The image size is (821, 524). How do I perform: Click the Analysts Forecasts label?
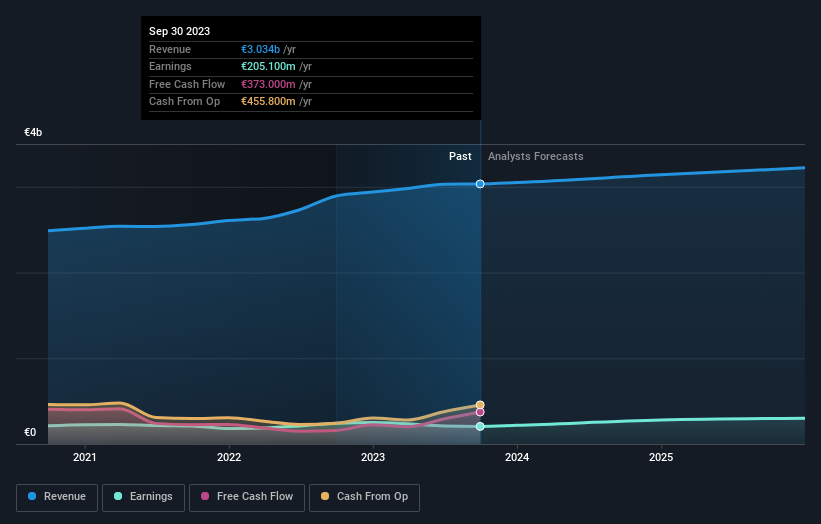536,157
